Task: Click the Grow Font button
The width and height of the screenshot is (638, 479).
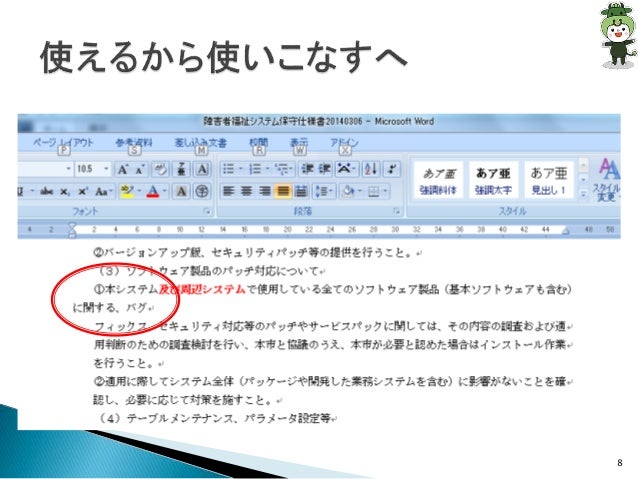Action: pos(122,169)
